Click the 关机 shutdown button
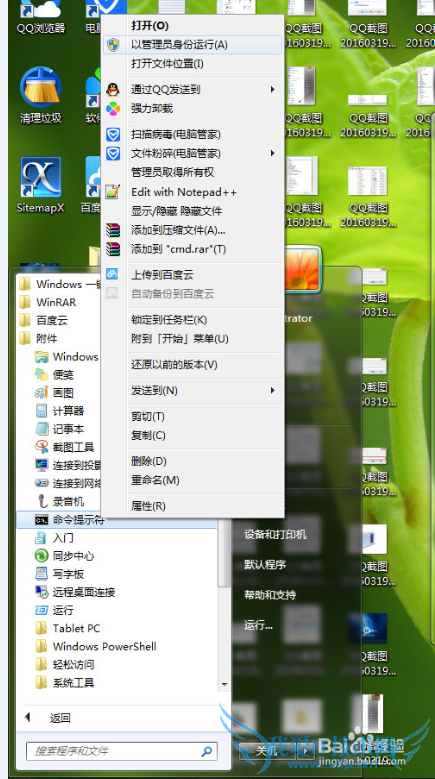Image resolution: width=435 pixels, height=779 pixels. 268,750
